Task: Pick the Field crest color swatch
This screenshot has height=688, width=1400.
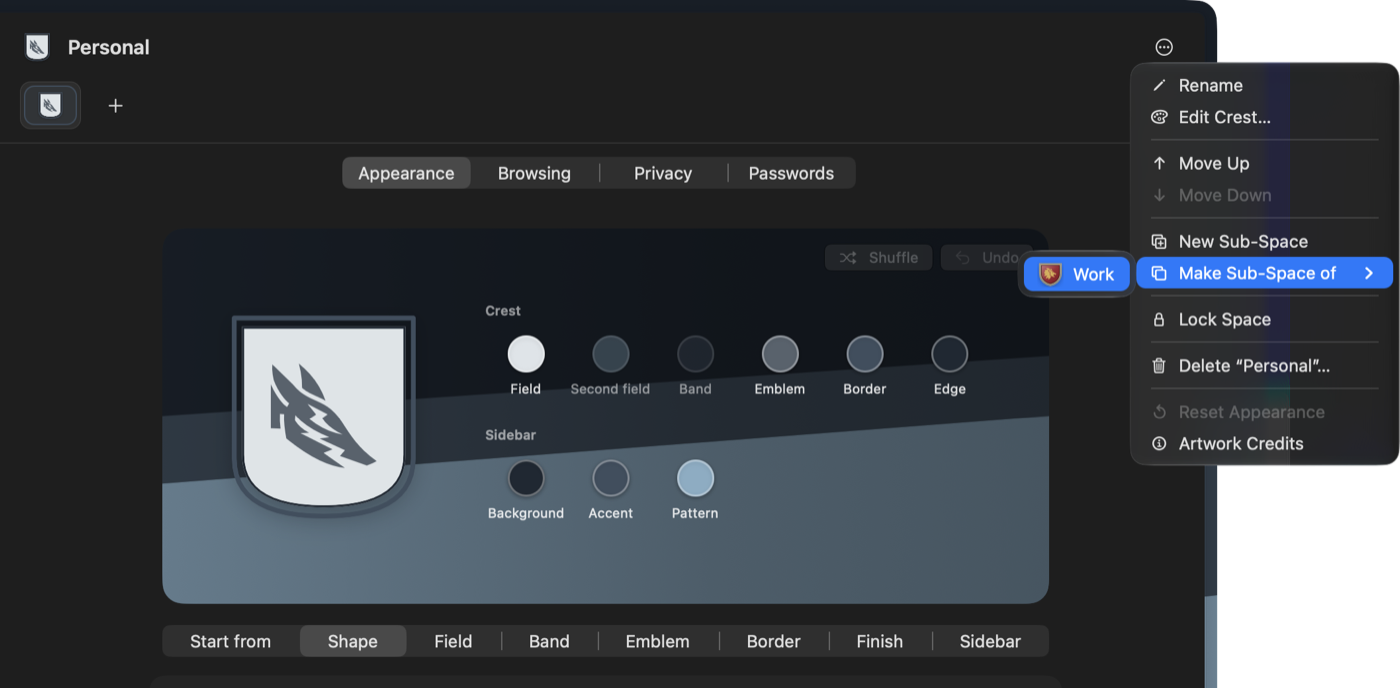Action: [x=526, y=354]
